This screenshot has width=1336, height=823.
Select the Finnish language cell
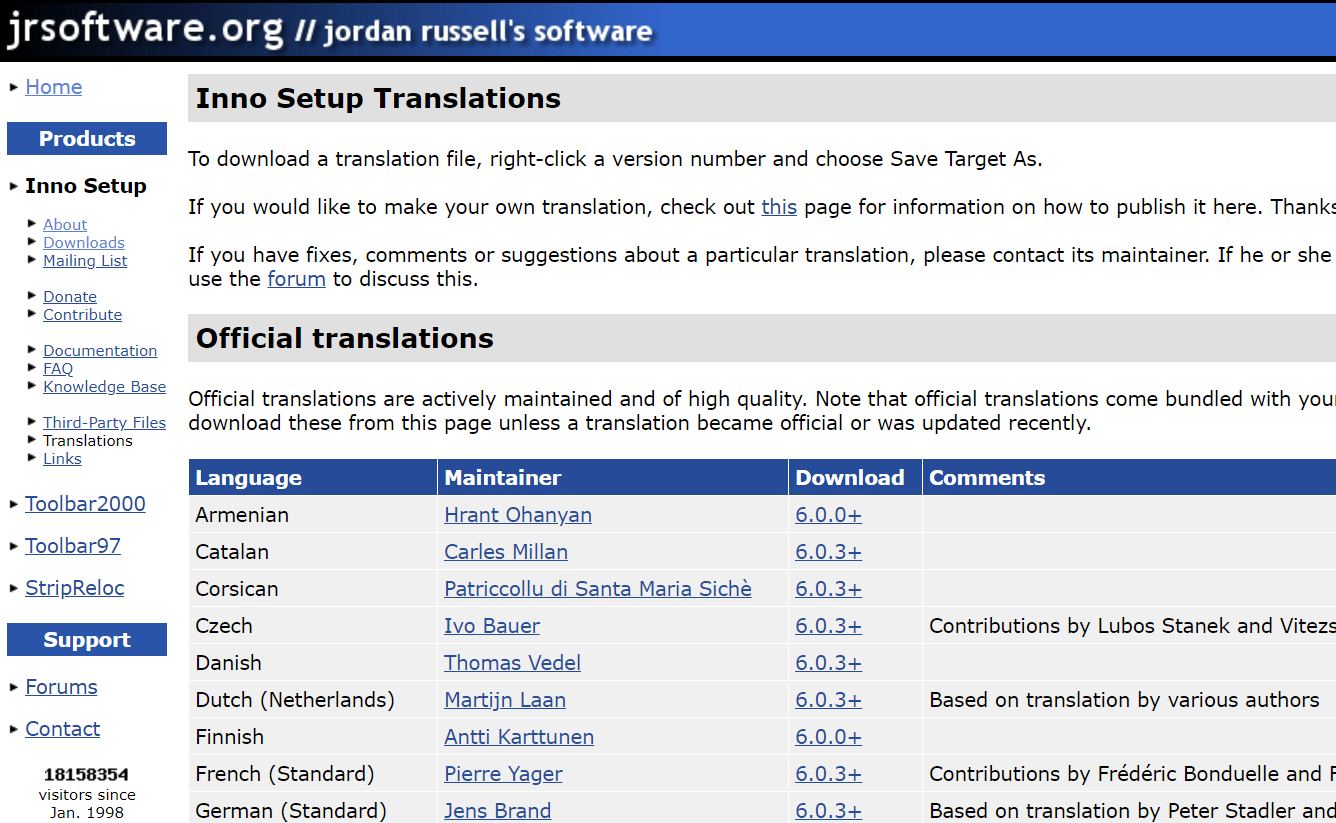point(312,737)
